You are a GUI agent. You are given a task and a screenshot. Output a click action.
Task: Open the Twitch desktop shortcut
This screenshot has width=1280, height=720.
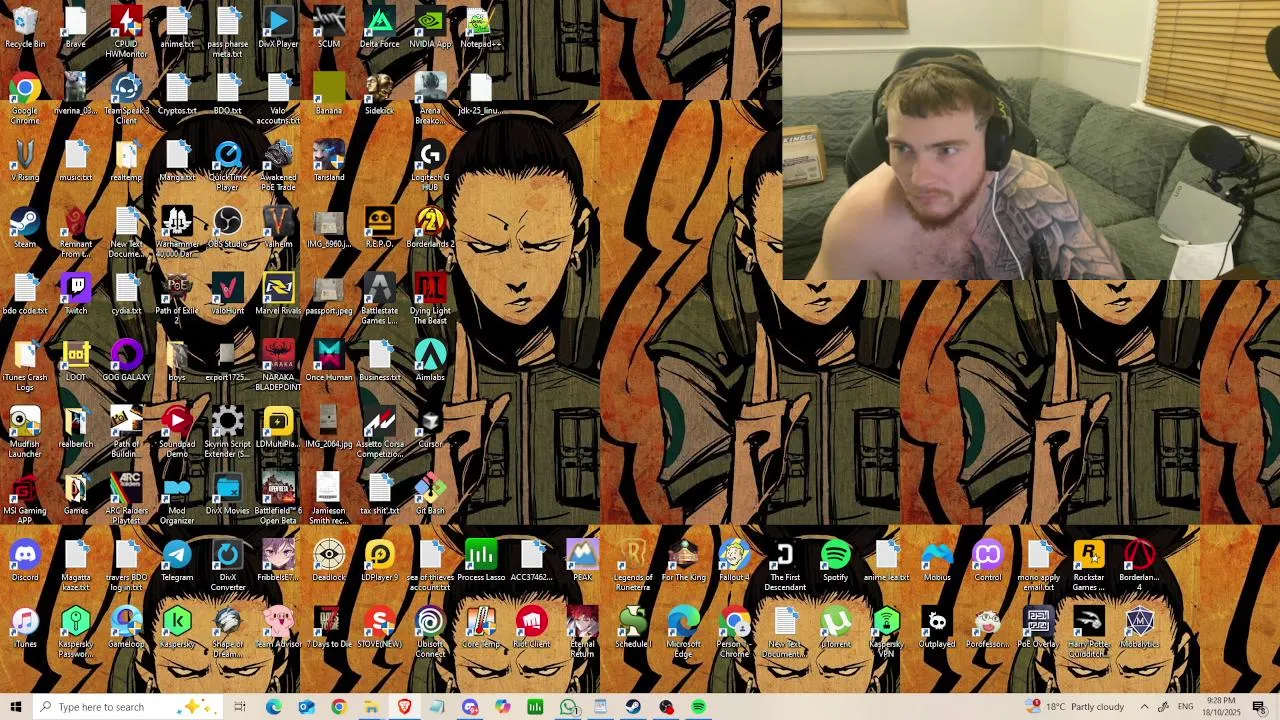coord(76,295)
